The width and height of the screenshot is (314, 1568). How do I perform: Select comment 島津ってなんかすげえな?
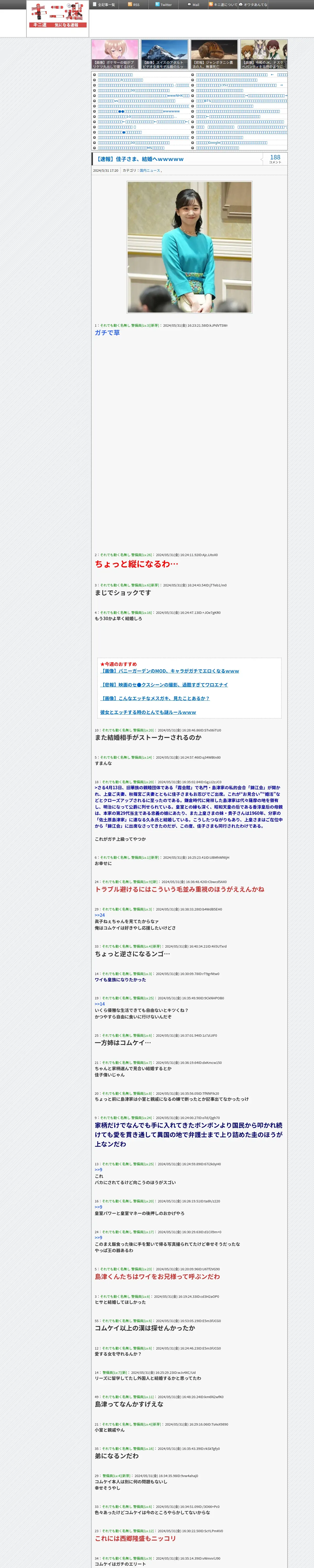point(129,1404)
